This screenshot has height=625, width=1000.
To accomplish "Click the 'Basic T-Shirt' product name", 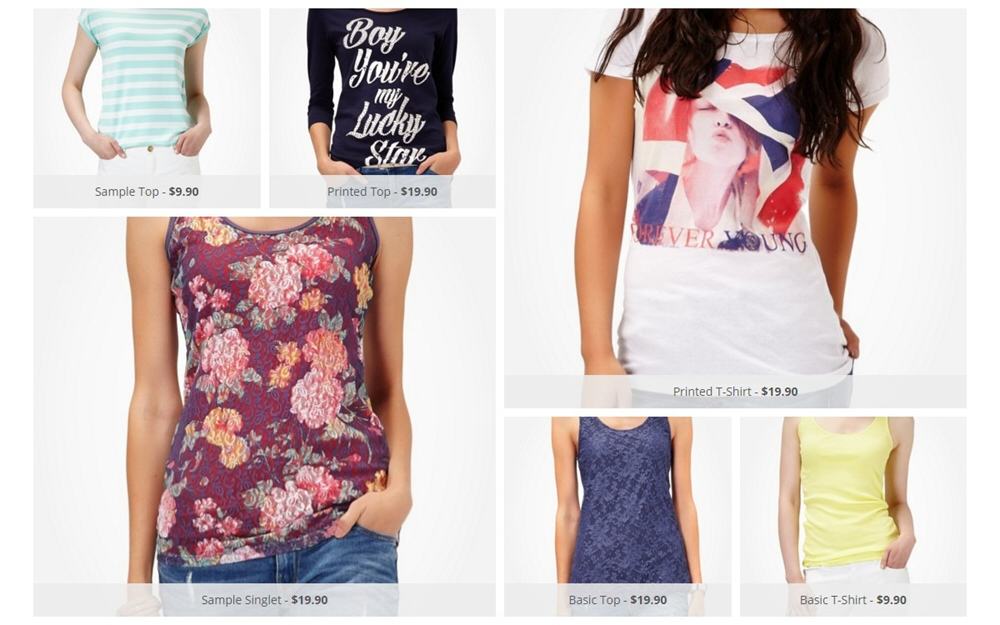I will (x=833, y=600).
